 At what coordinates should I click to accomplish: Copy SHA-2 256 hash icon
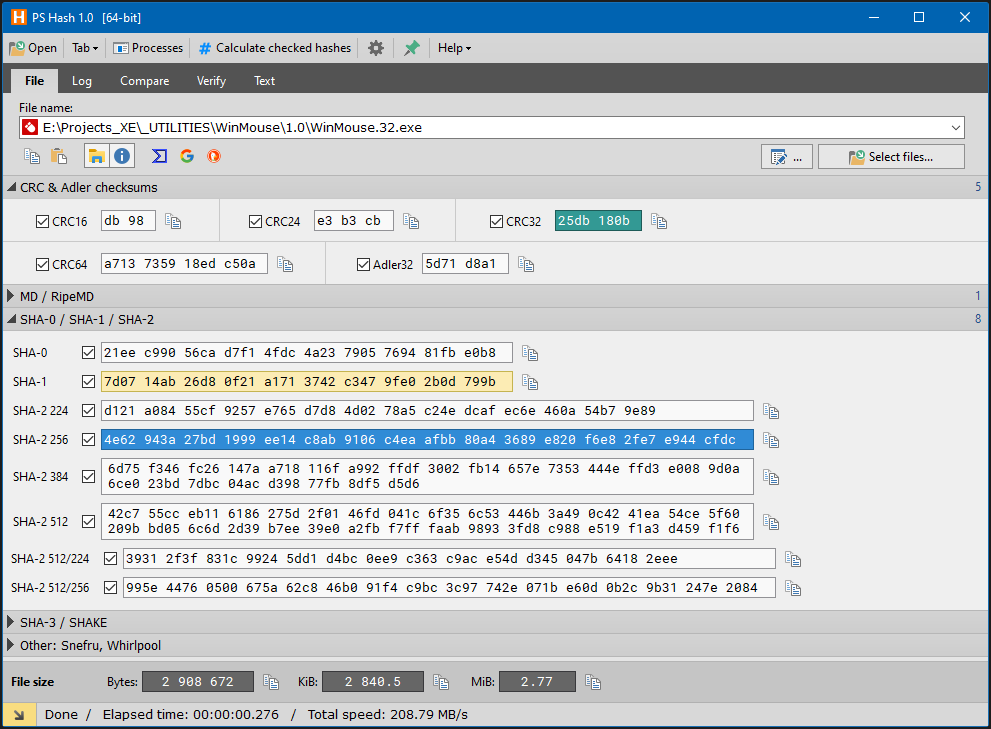[x=771, y=441]
